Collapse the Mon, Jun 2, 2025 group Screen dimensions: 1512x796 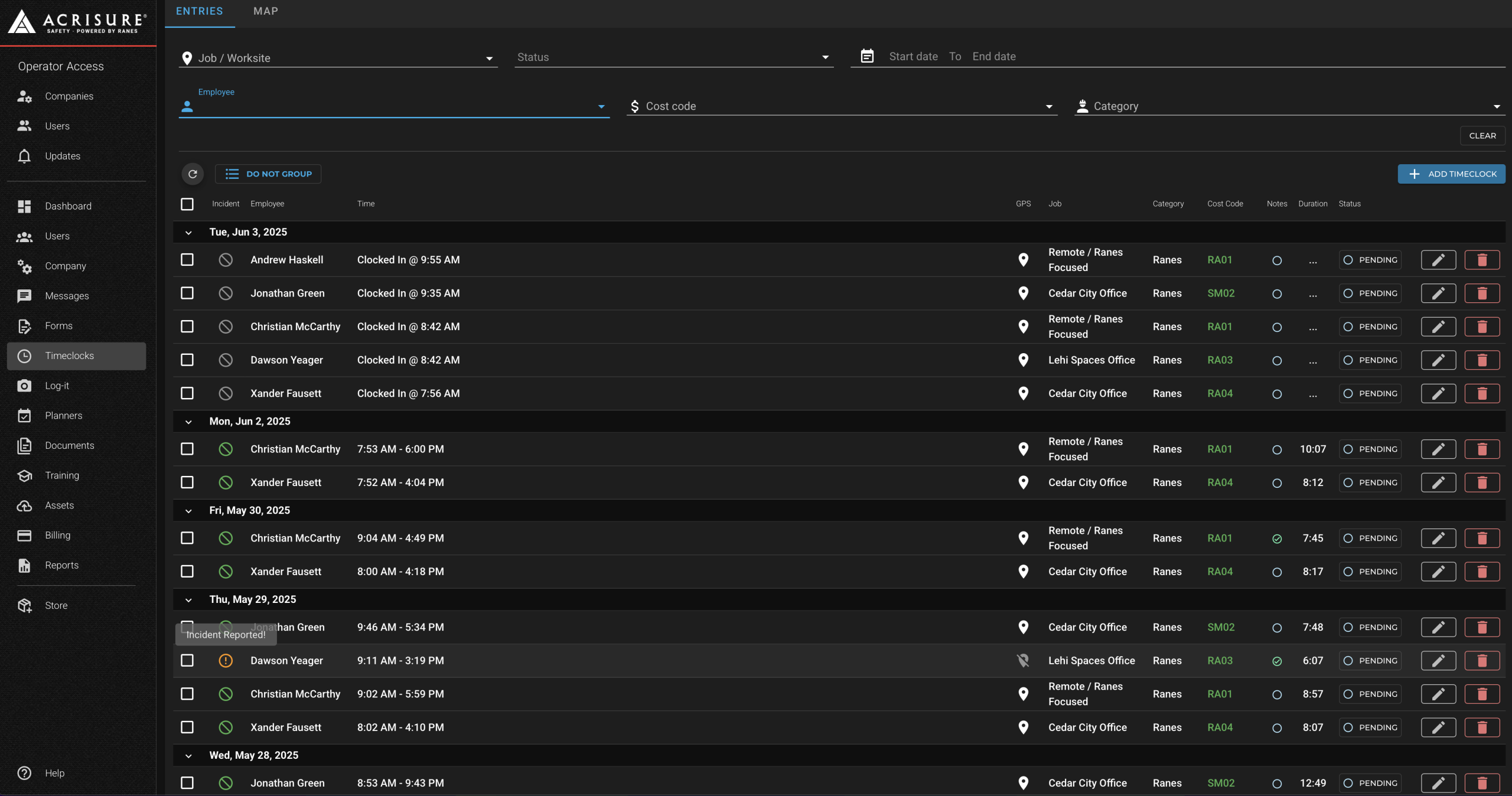pyautogui.click(x=188, y=422)
